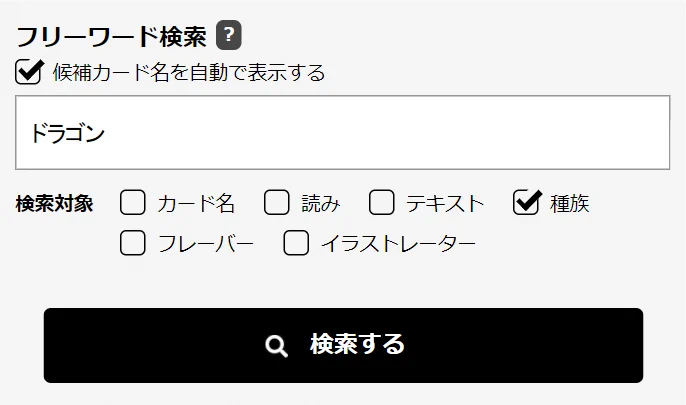Uncheck the 種族 checkbox
This screenshot has width=686, height=405.
click(526, 202)
